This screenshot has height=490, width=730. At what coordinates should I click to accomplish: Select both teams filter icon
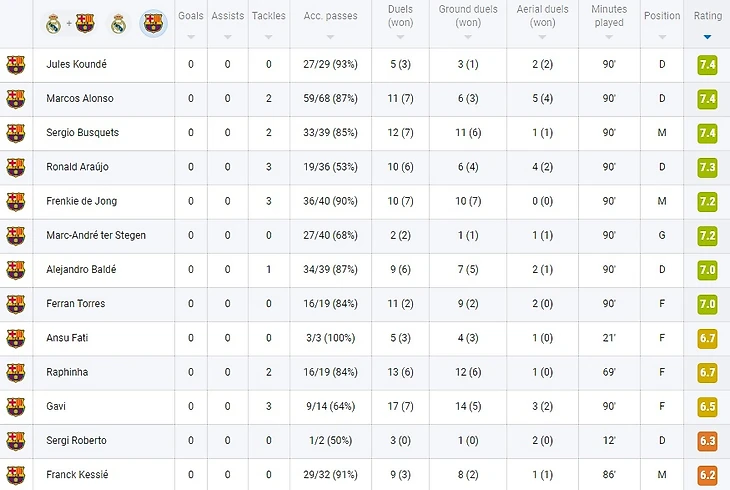pos(69,23)
